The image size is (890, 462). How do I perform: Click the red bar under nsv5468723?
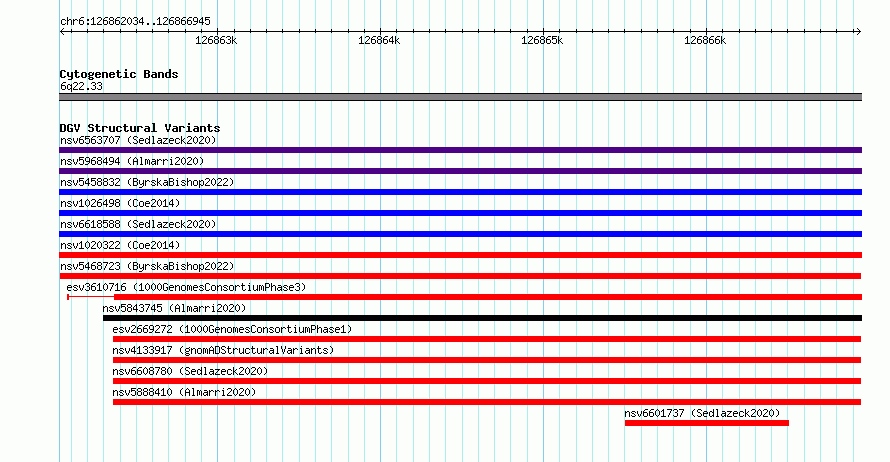tap(460, 276)
